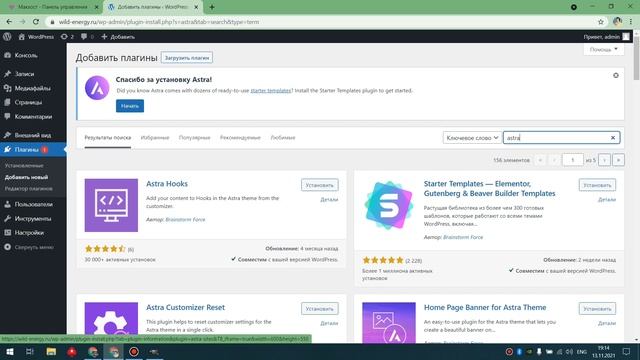Screen dimensions: 640x360
Task: Bookmark page with star icon
Action: (x=600, y=22)
